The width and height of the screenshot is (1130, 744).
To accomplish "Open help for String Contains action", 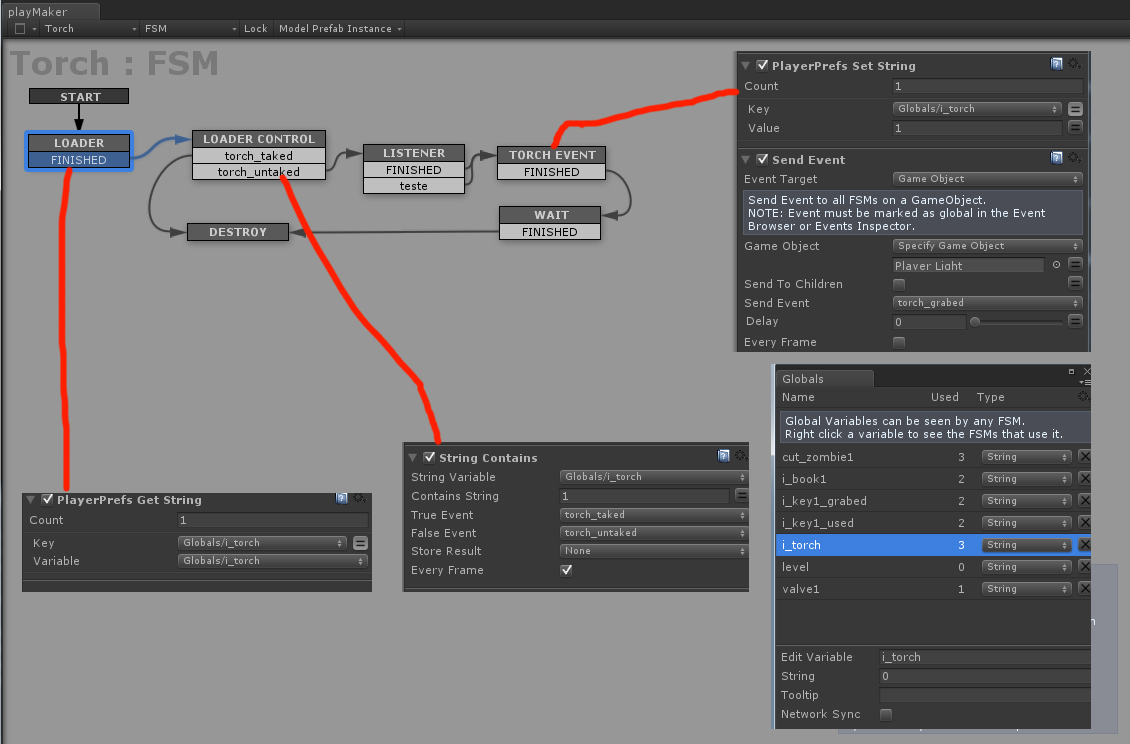I will [x=724, y=456].
